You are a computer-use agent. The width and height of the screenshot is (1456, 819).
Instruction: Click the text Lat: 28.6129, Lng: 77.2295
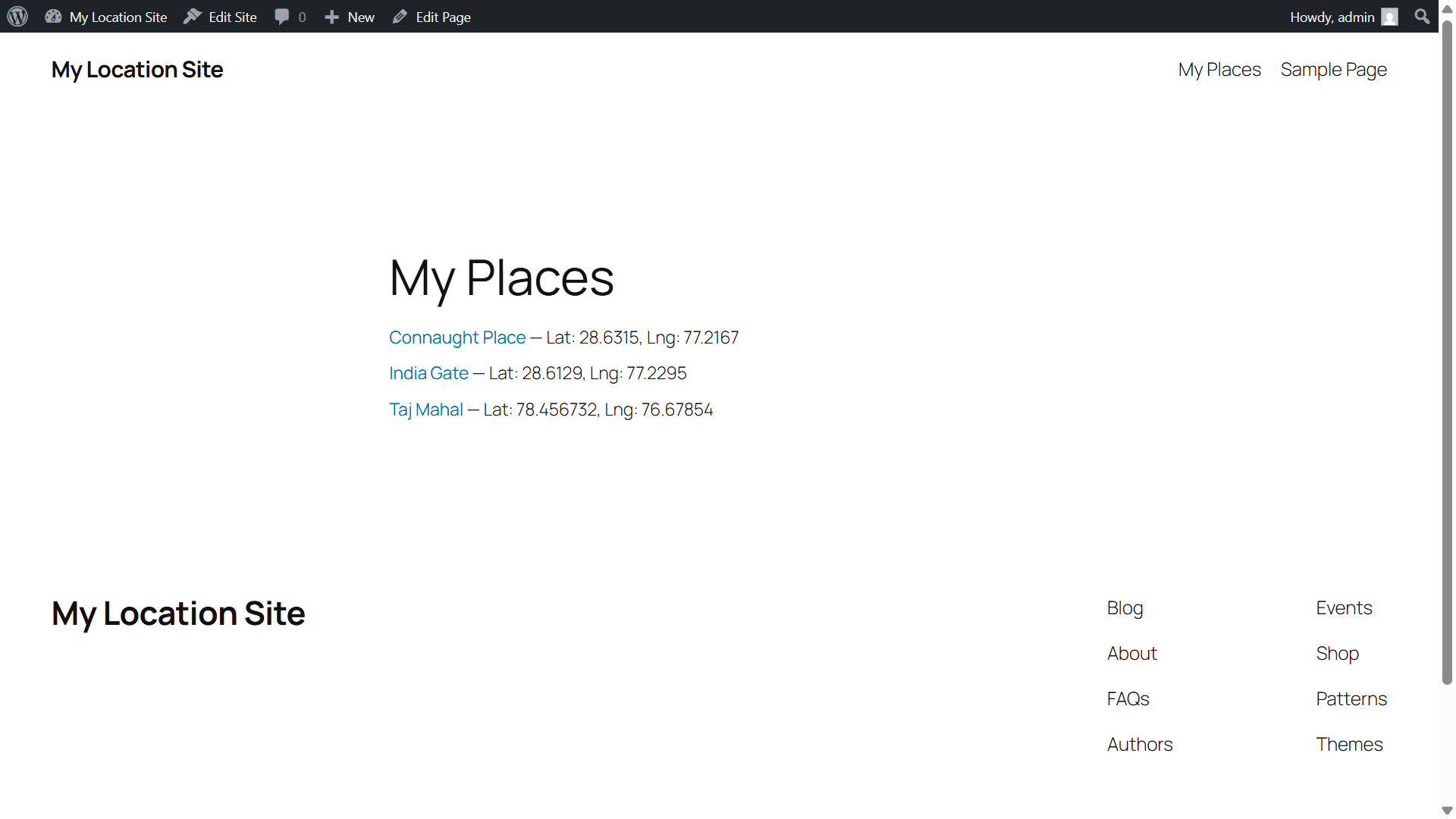(588, 373)
